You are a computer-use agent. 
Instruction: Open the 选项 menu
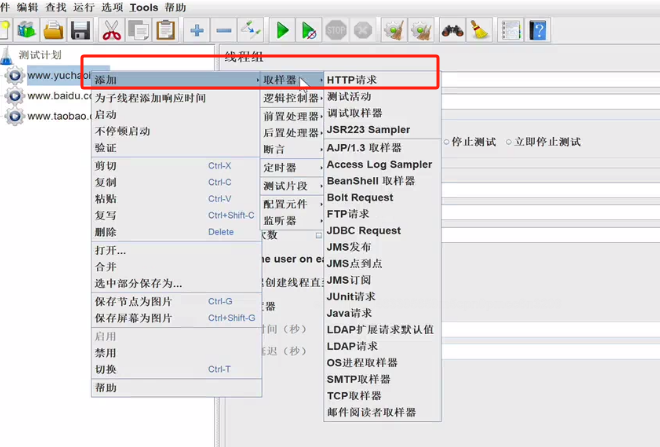[x=112, y=8]
